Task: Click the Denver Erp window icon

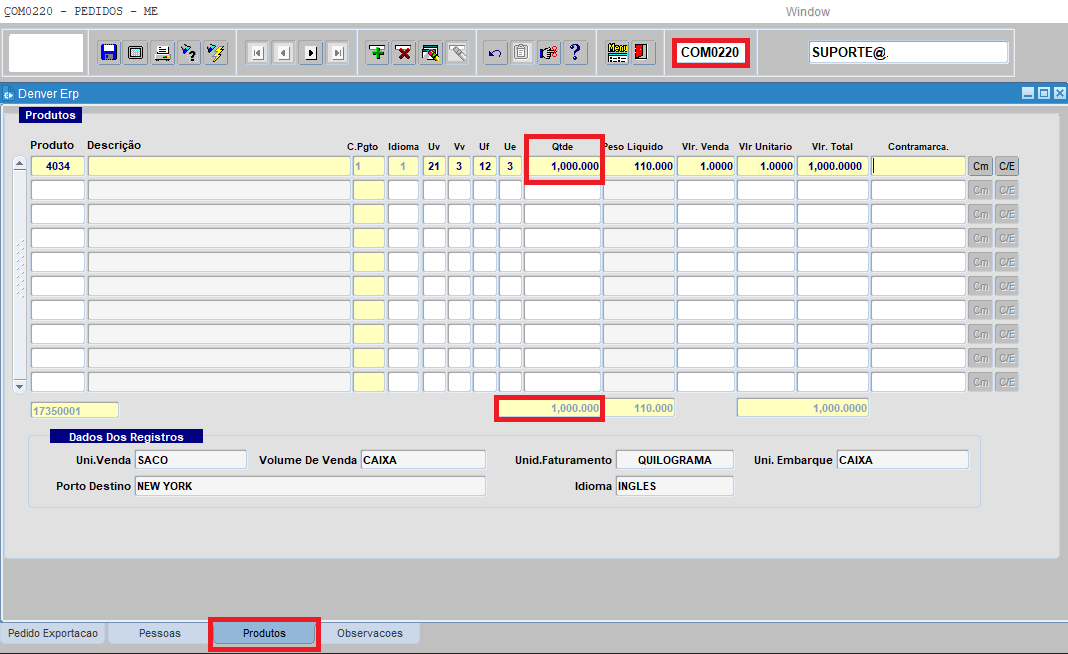Action: coord(8,94)
